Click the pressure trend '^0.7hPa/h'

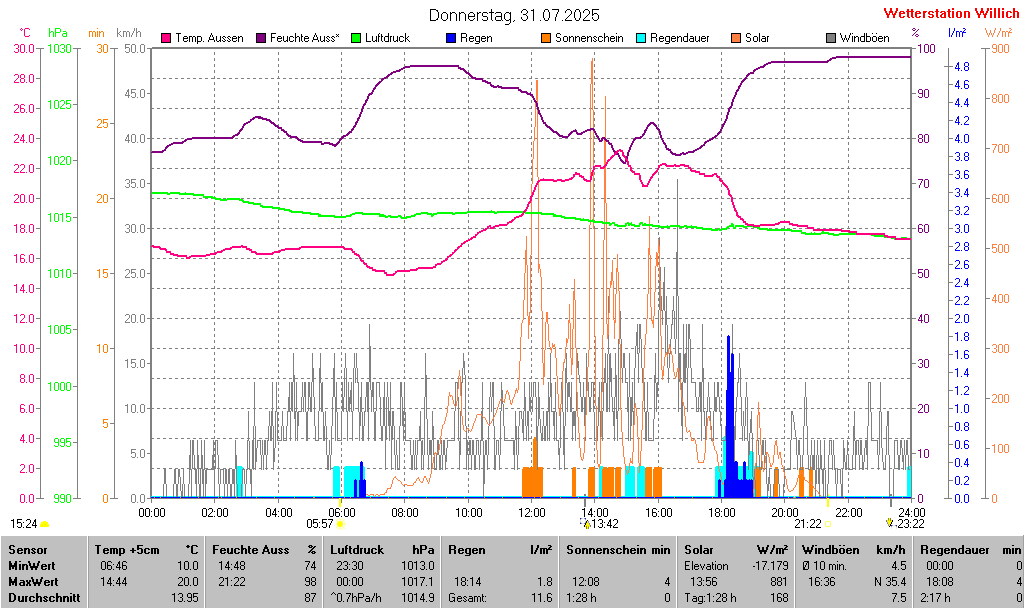(x=356, y=597)
